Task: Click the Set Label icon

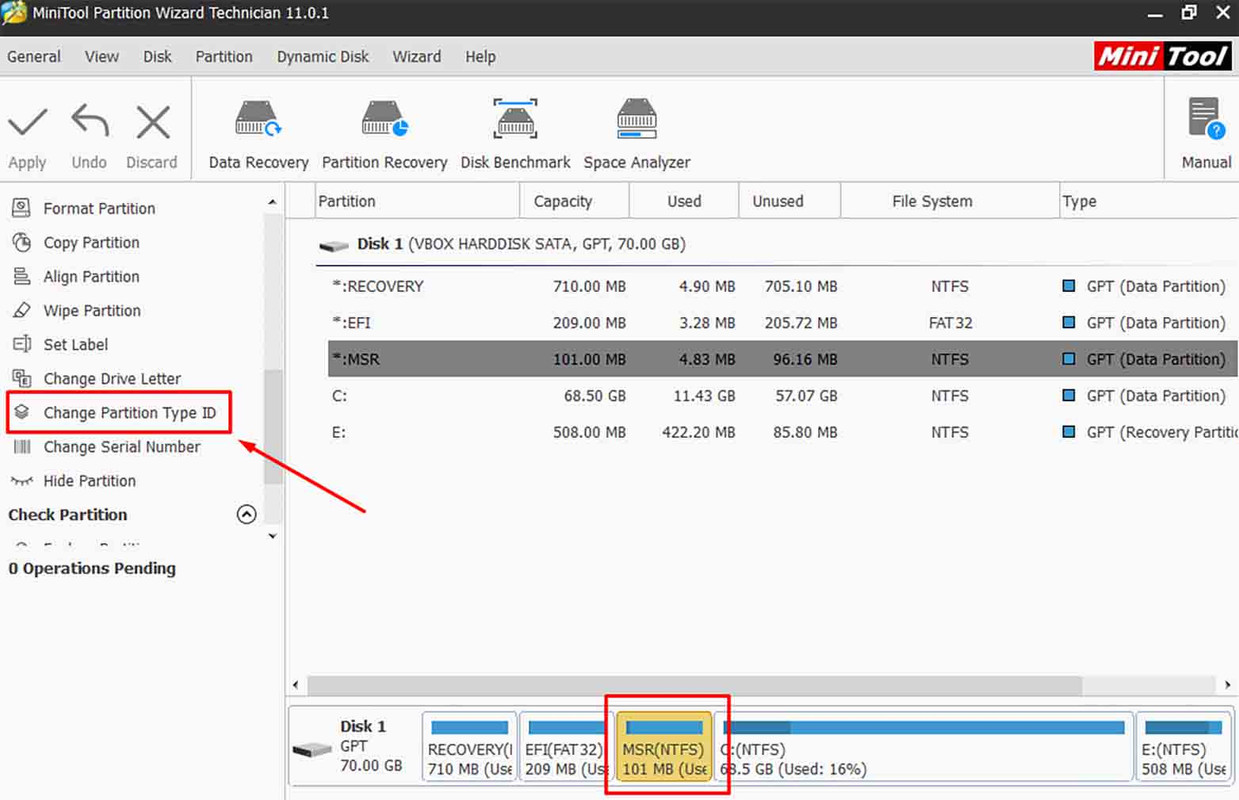Action: 21,344
